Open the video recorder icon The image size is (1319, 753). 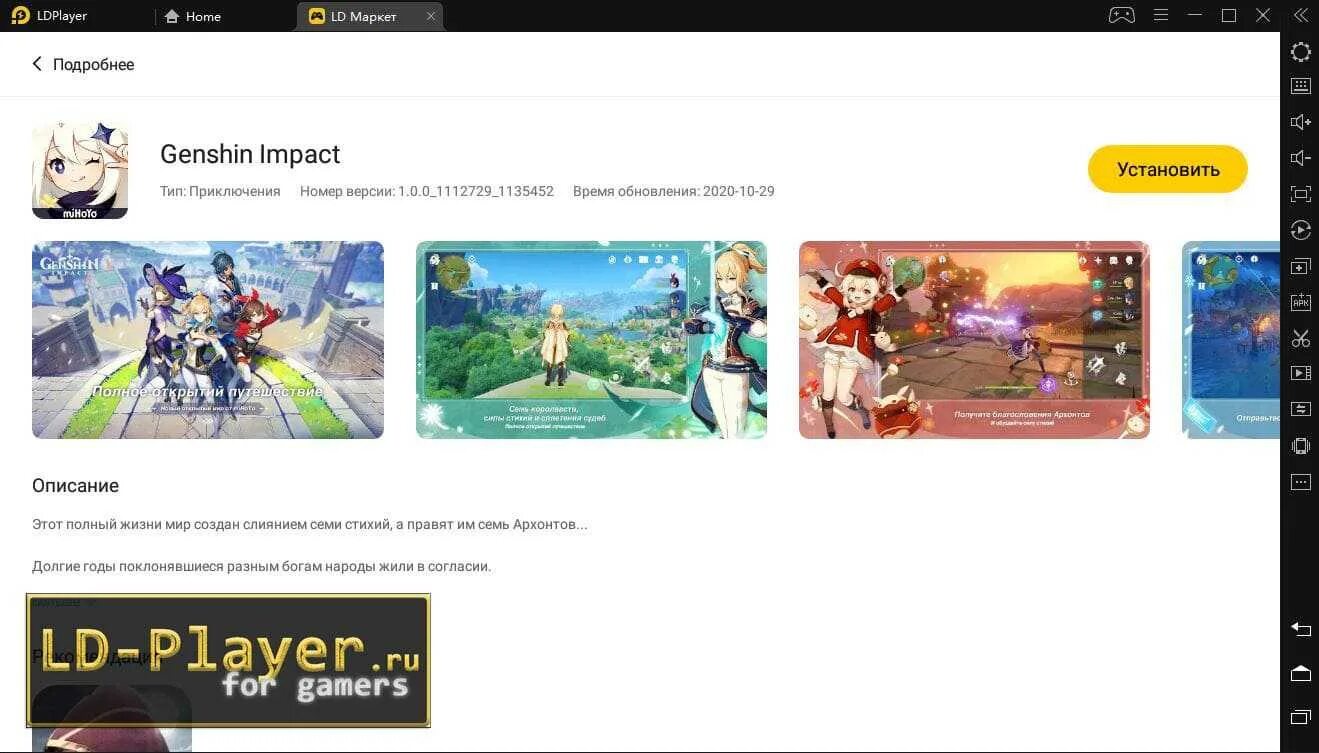1300,373
